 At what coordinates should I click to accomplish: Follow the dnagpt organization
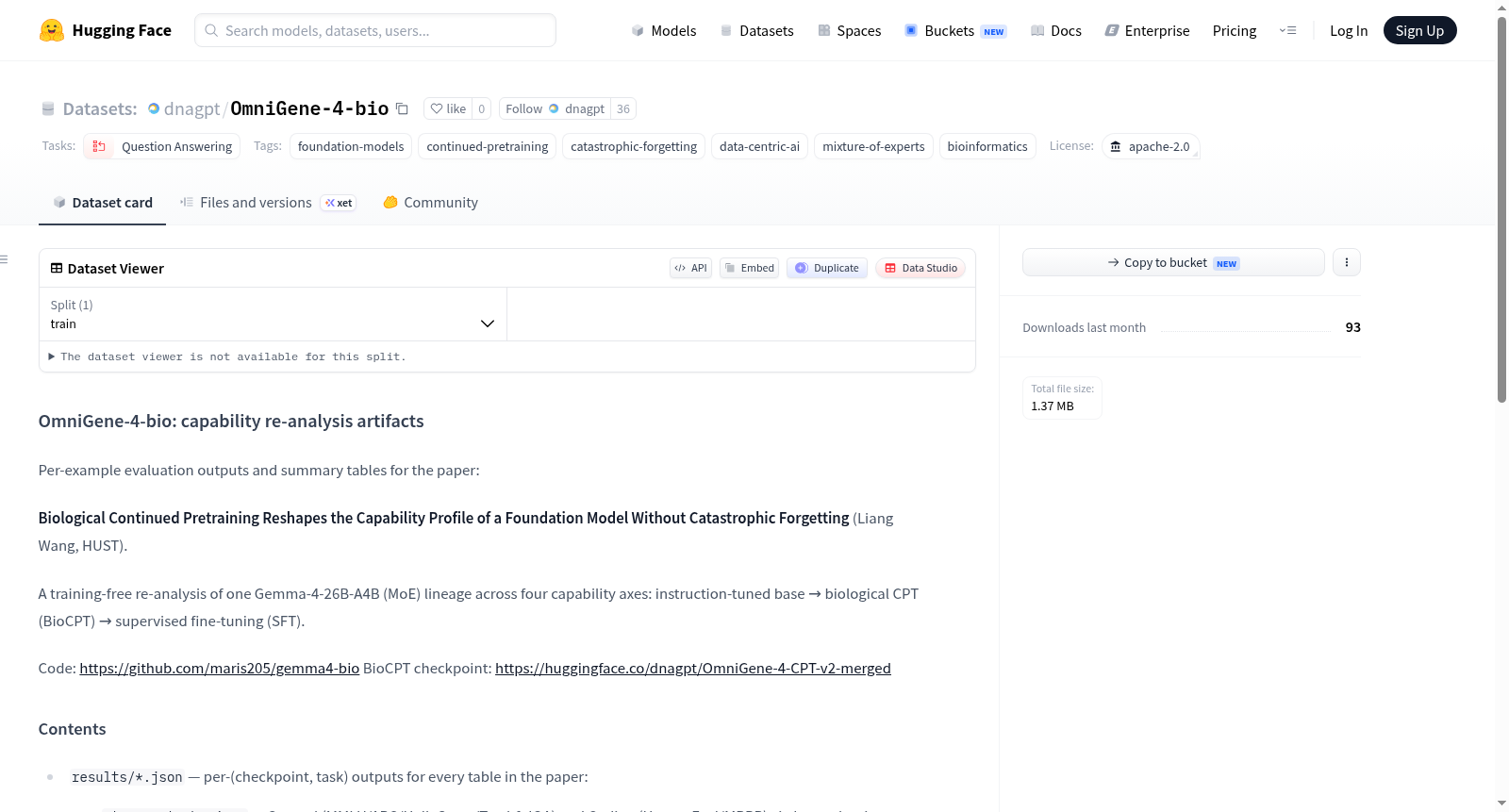(555, 108)
